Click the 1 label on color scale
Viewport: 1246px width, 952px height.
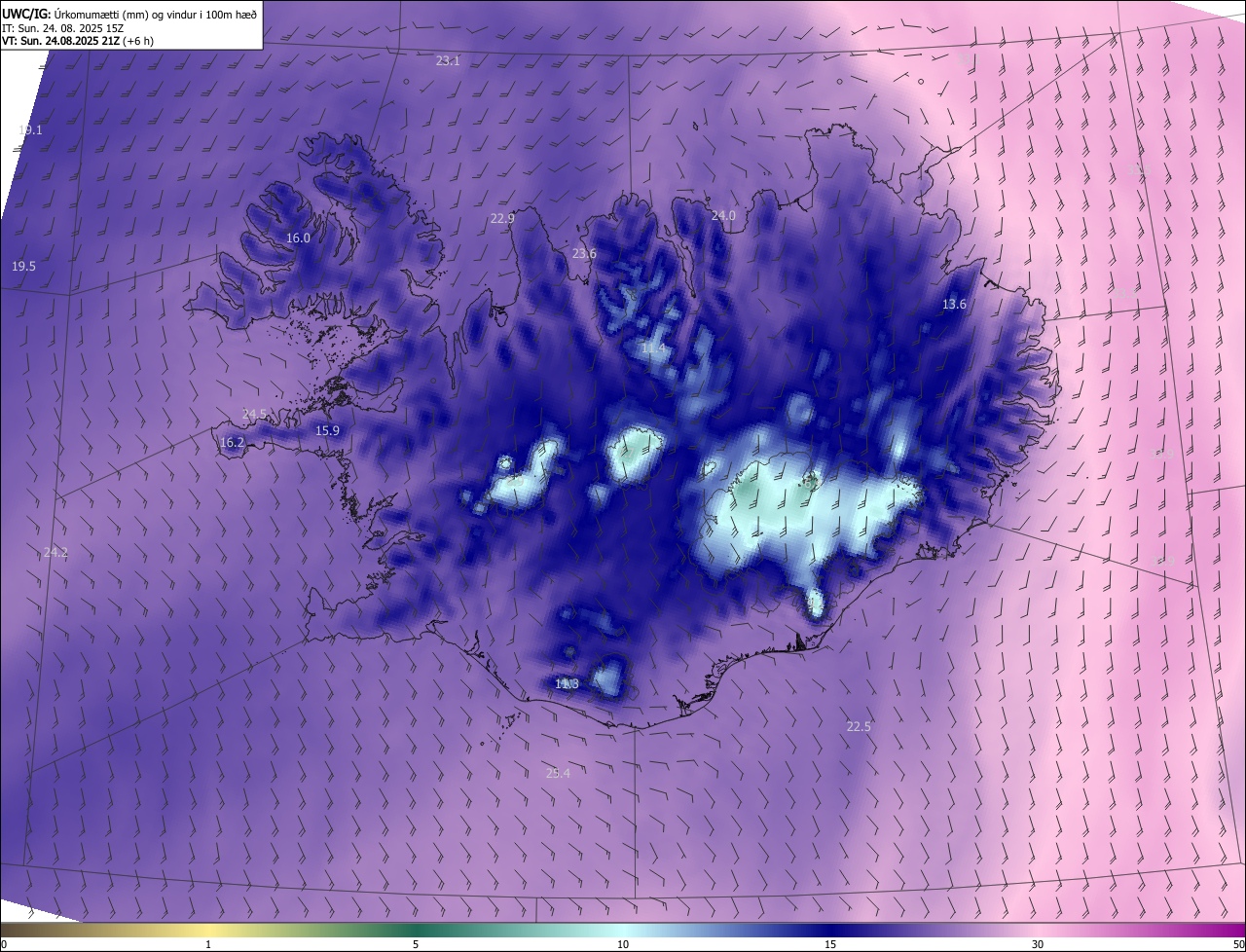[208, 944]
